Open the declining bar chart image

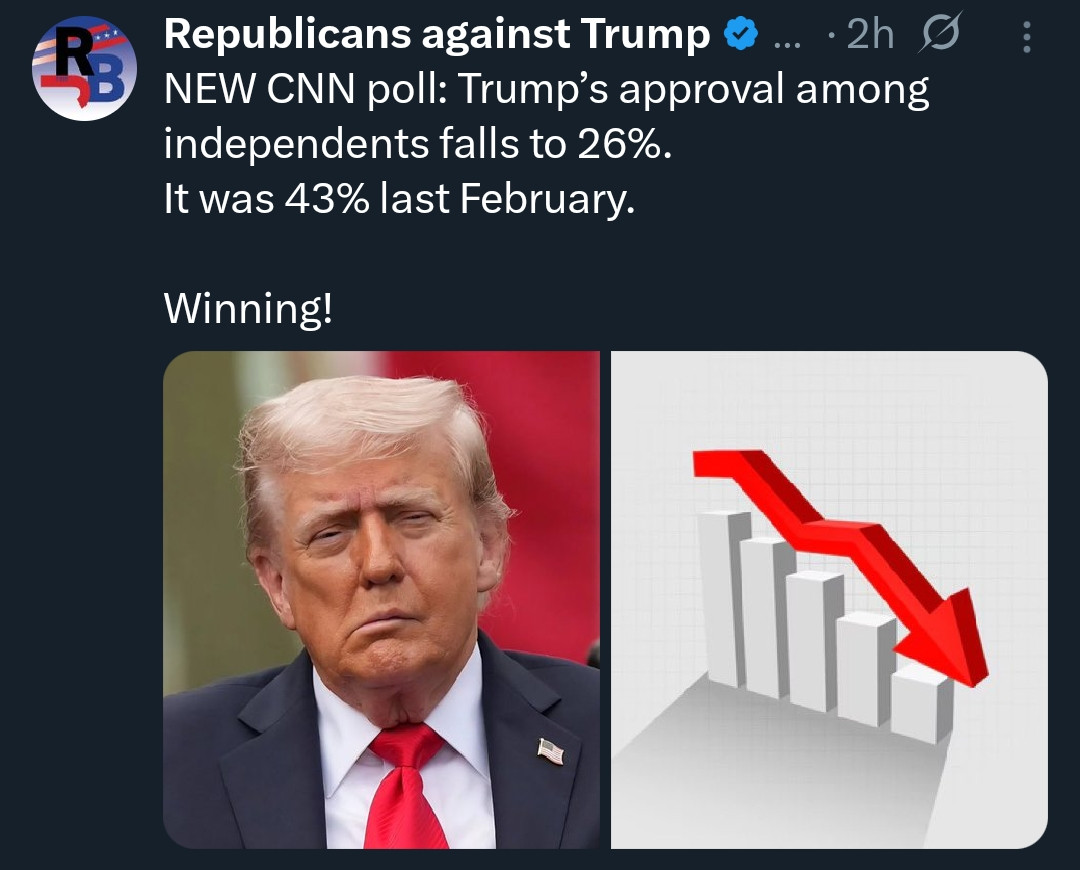click(829, 600)
